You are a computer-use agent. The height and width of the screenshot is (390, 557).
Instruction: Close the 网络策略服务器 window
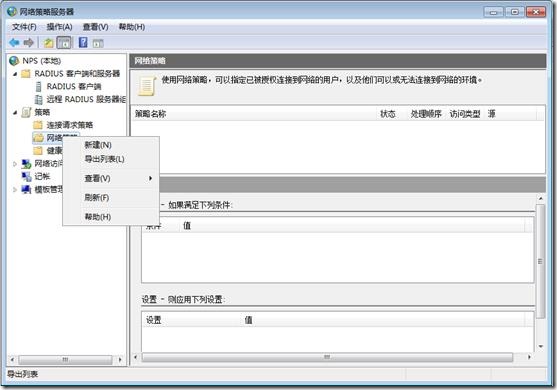point(536,12)
